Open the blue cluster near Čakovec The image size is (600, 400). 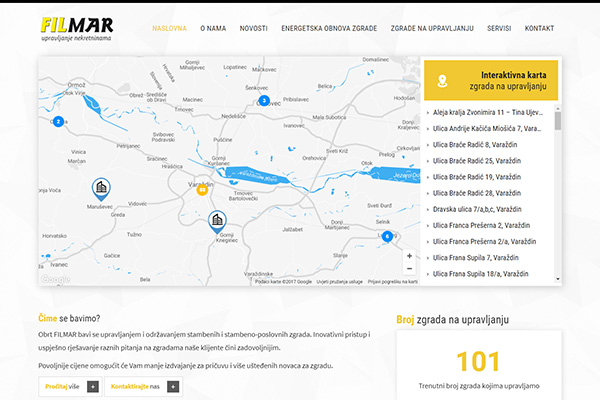click(x=264, y=101)
